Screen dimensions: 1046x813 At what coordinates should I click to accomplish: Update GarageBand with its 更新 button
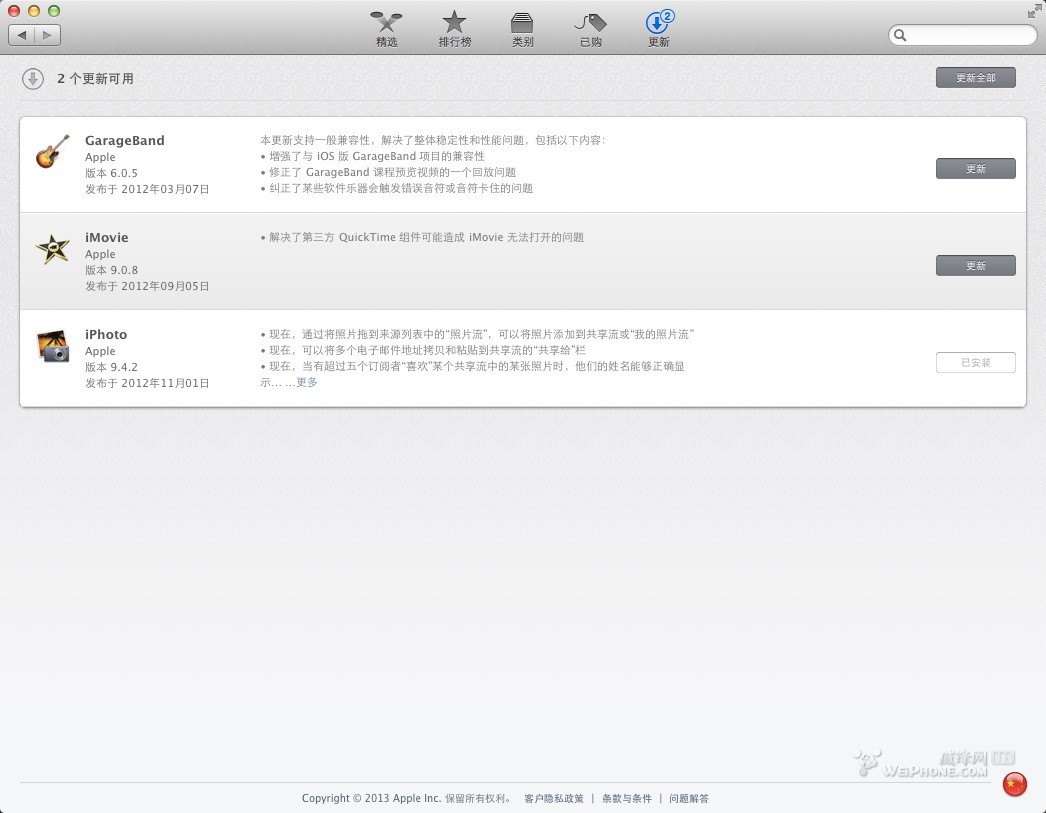tap(975, 169)
